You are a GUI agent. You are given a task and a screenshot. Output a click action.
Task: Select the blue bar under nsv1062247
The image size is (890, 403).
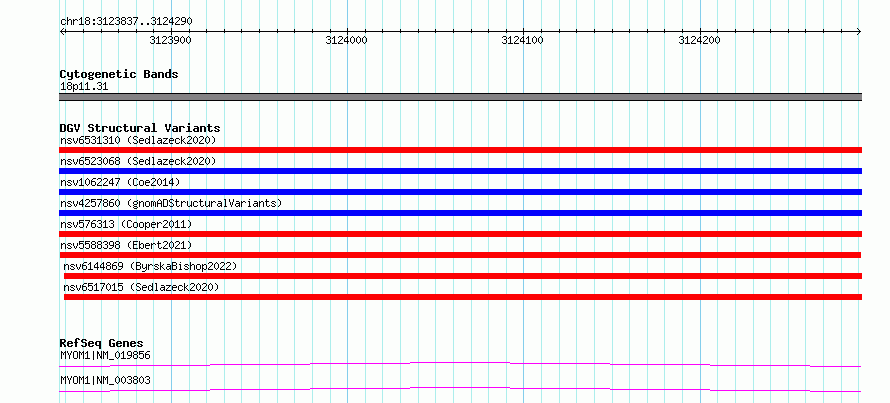(x=460, y=192)
